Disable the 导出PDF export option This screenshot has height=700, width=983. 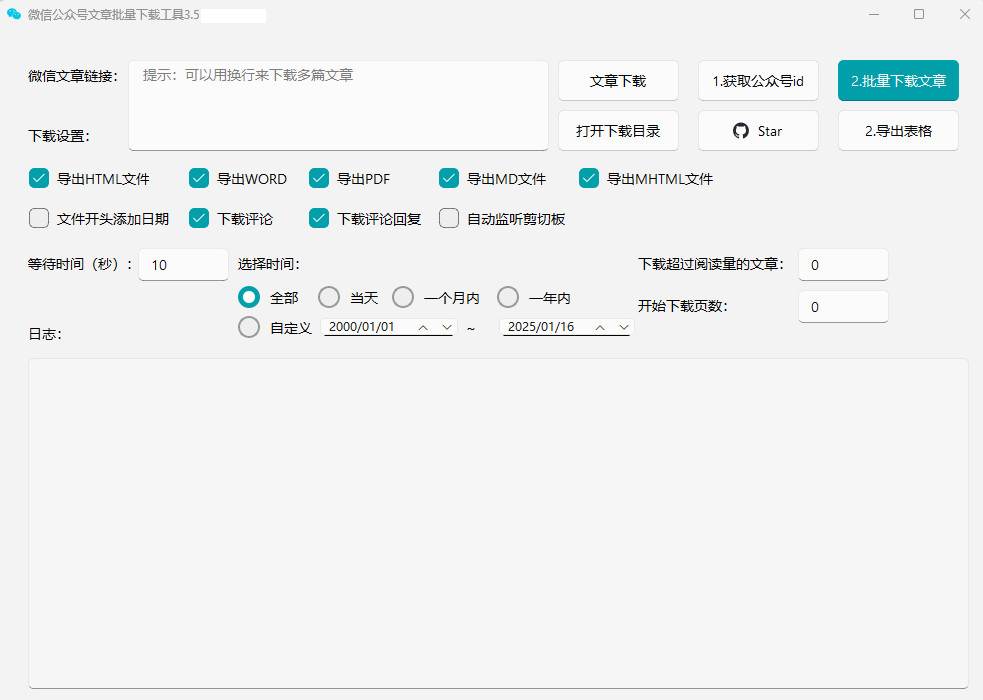pyautogui.click(x=319, y=179)
